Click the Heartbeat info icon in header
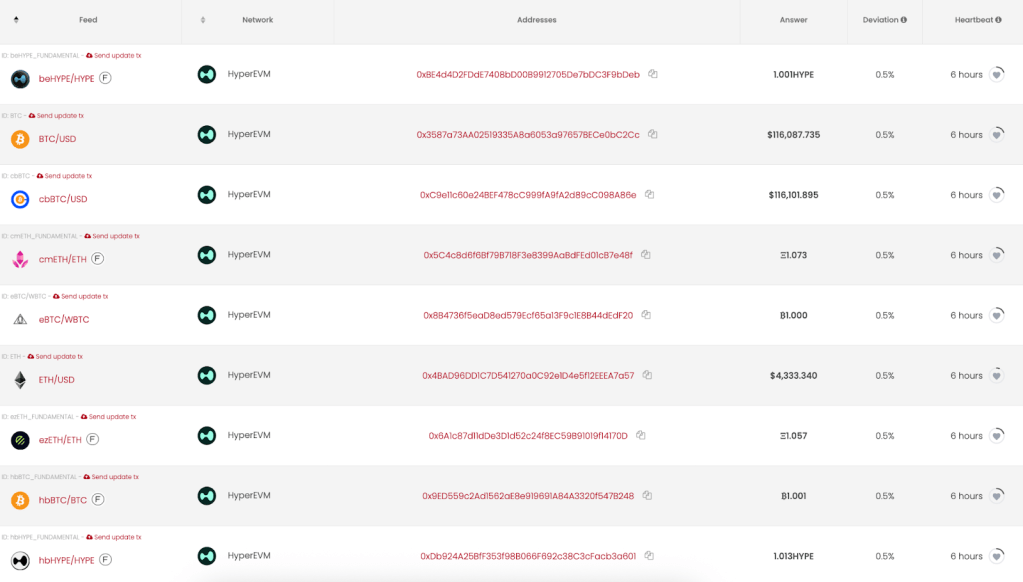The image size is (1023, 582). 998,20
